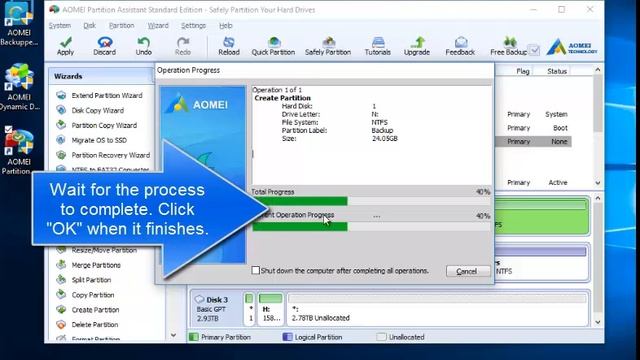The image size is (640, 360).
Task: Launch Disk Copy Wizard
Action: pyautogui.click(x=98, y=110)
